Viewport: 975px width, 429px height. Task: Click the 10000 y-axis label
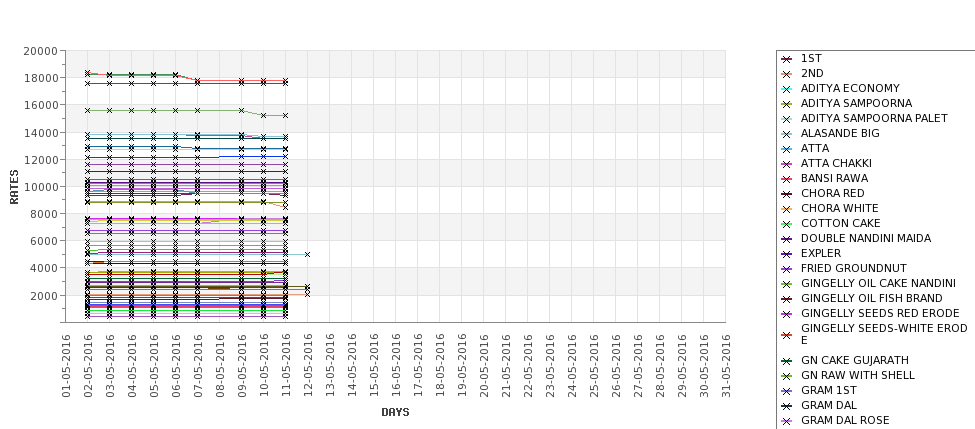[40, 187]
